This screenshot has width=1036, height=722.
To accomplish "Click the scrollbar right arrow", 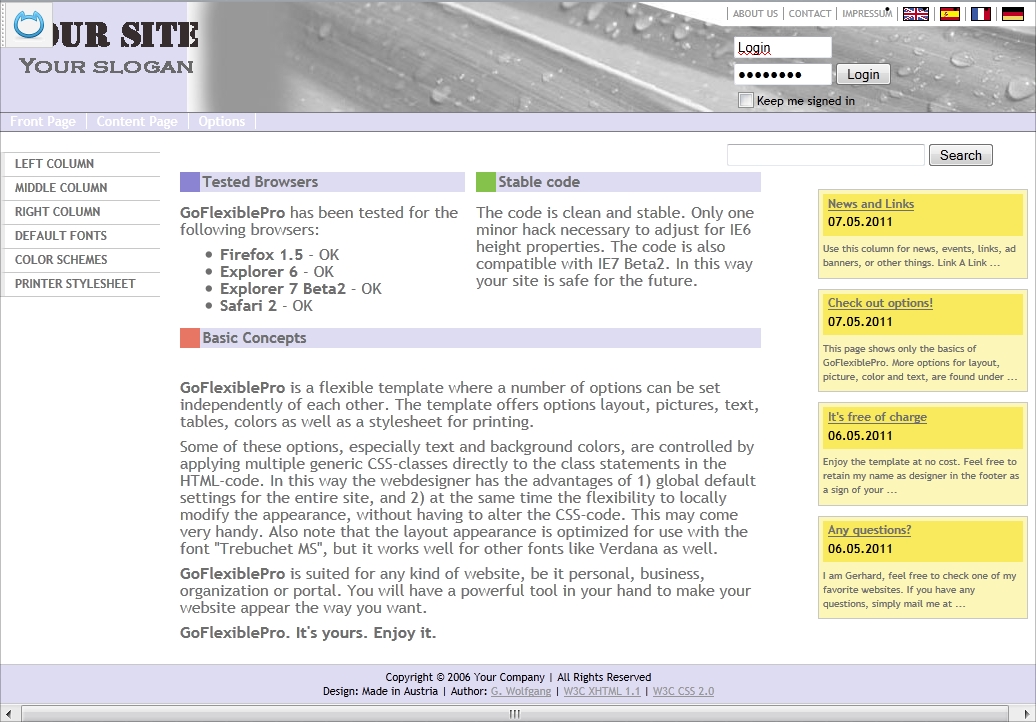I will pos(1027,713).
